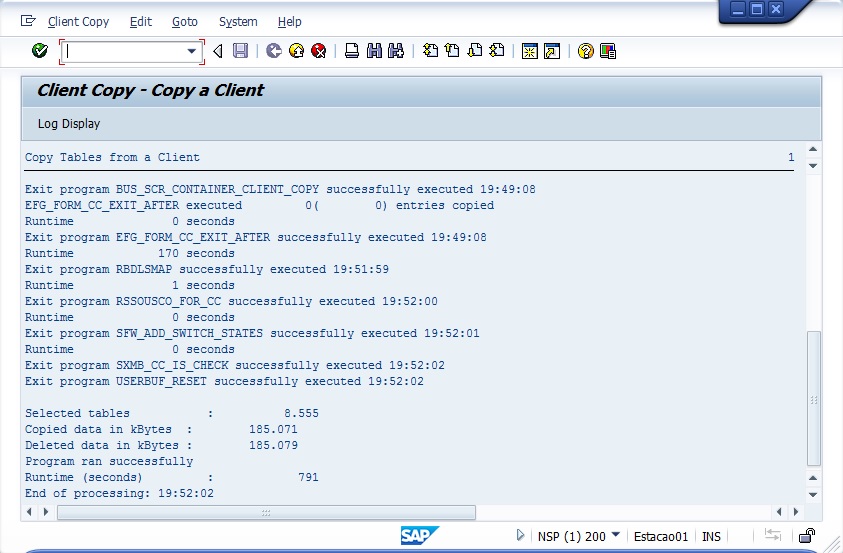Open the Client Copy menu

point(78,21)
